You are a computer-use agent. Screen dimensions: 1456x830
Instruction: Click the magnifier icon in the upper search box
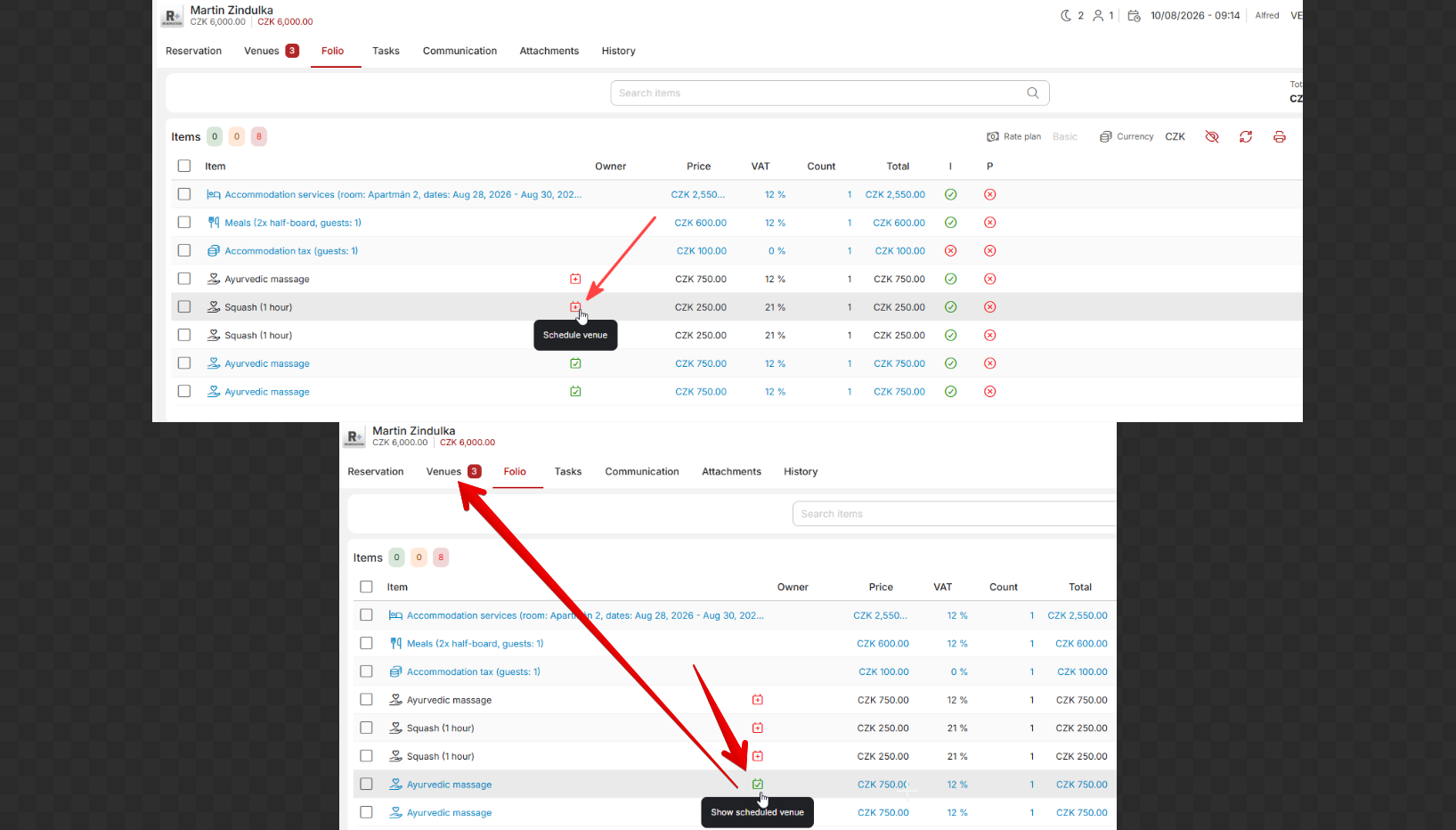[x=1033, y=93]
